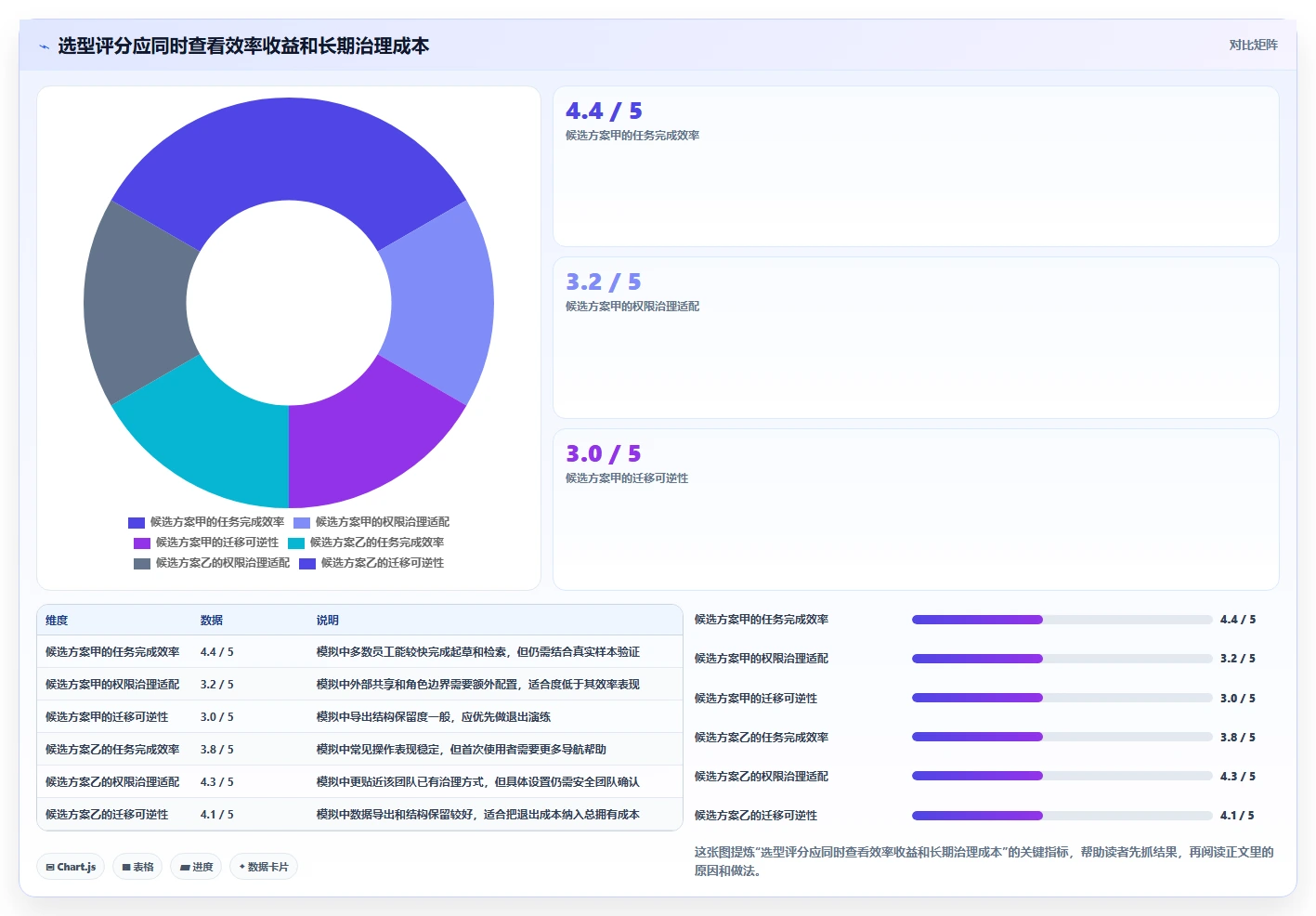Click the large indigo top donut segment
Image resolution: width=1316 pixels, height=916 pixels.
pos(289,149)
